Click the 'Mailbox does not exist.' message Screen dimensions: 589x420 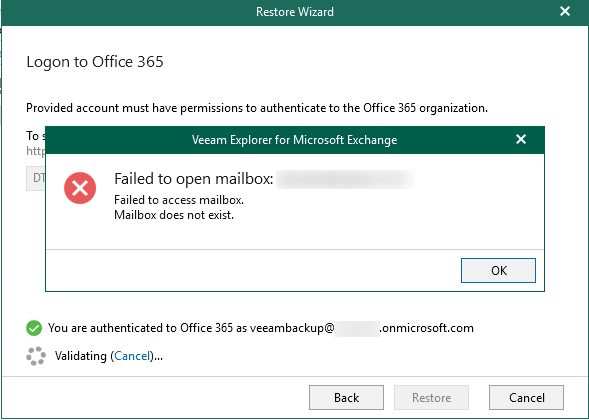174,215
